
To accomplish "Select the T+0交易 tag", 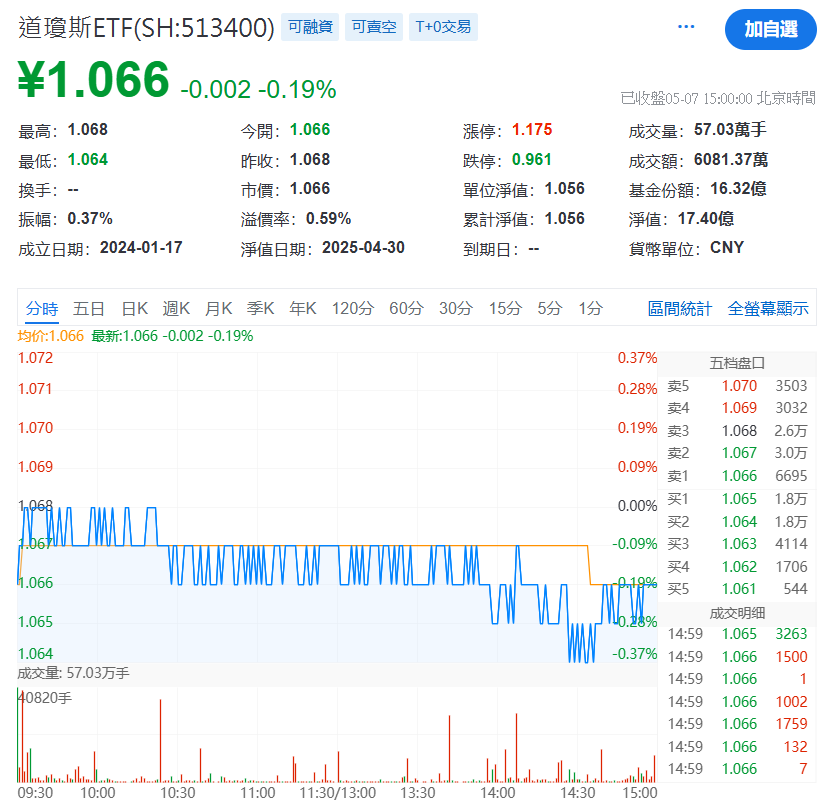I will 443,27.
